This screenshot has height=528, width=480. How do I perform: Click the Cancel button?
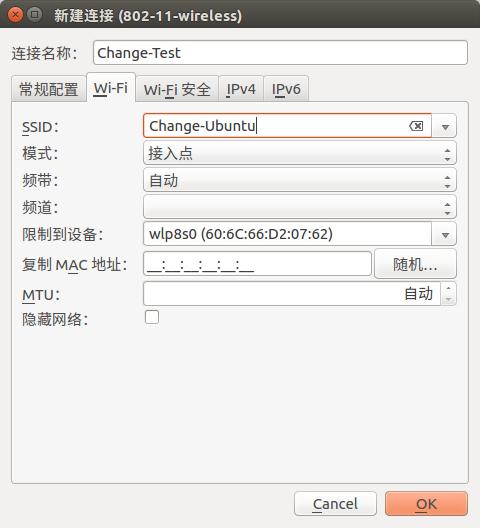[335, 504]
